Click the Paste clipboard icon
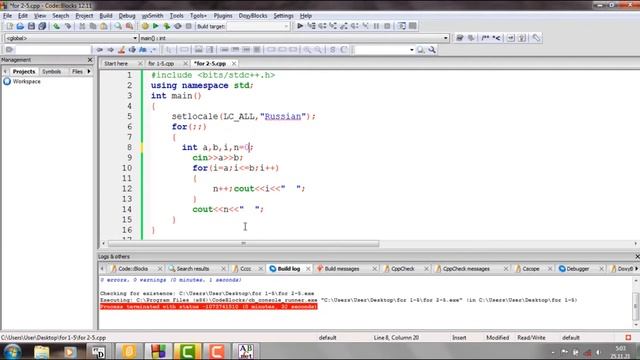 pyautogui.click(x=104, y=26)
